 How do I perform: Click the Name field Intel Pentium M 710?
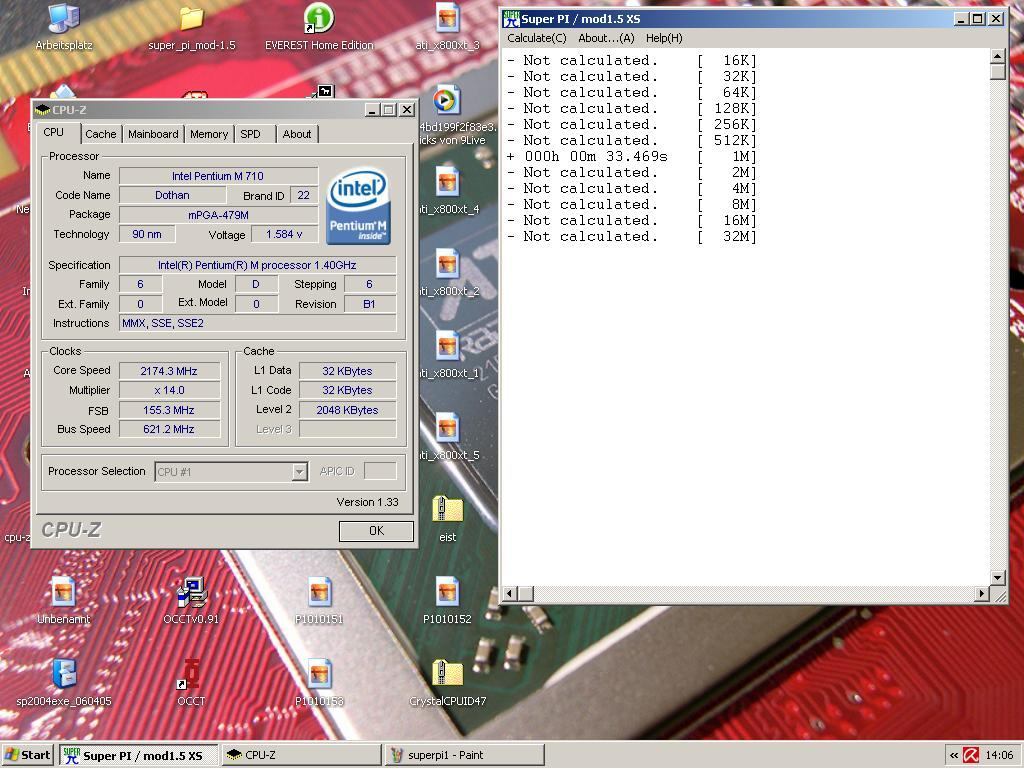[x=218, y=176]
